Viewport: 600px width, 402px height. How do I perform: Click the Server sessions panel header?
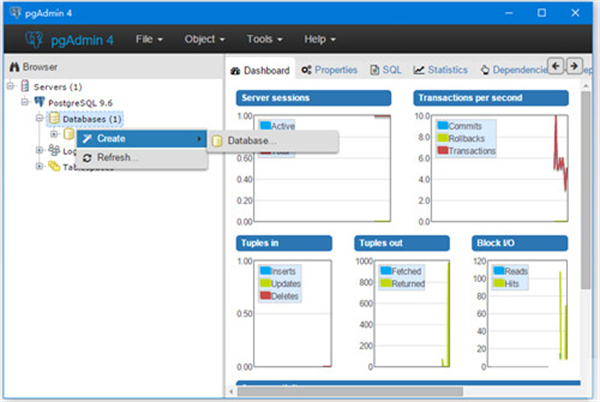[313, 98]
